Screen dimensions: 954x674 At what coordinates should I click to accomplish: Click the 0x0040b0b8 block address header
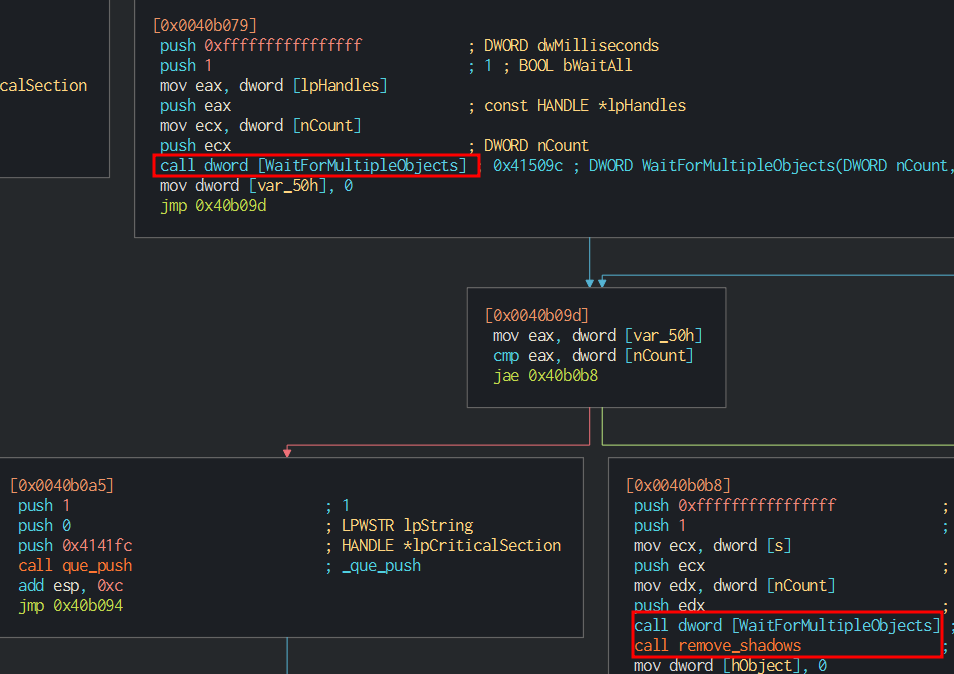coord(678,485)
